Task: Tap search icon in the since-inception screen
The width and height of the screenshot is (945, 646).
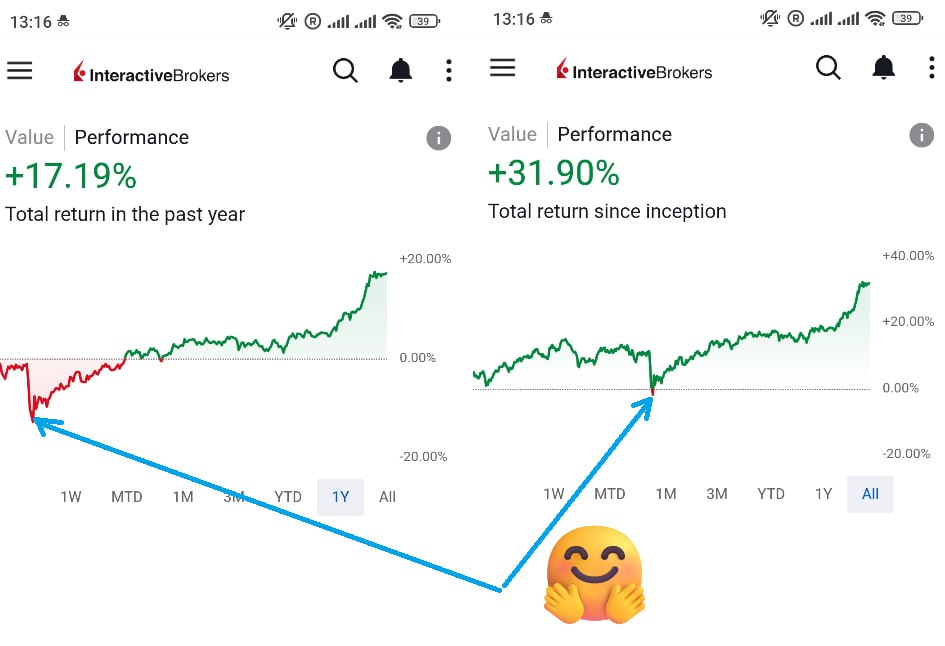Action: click(x=828, y=68)
